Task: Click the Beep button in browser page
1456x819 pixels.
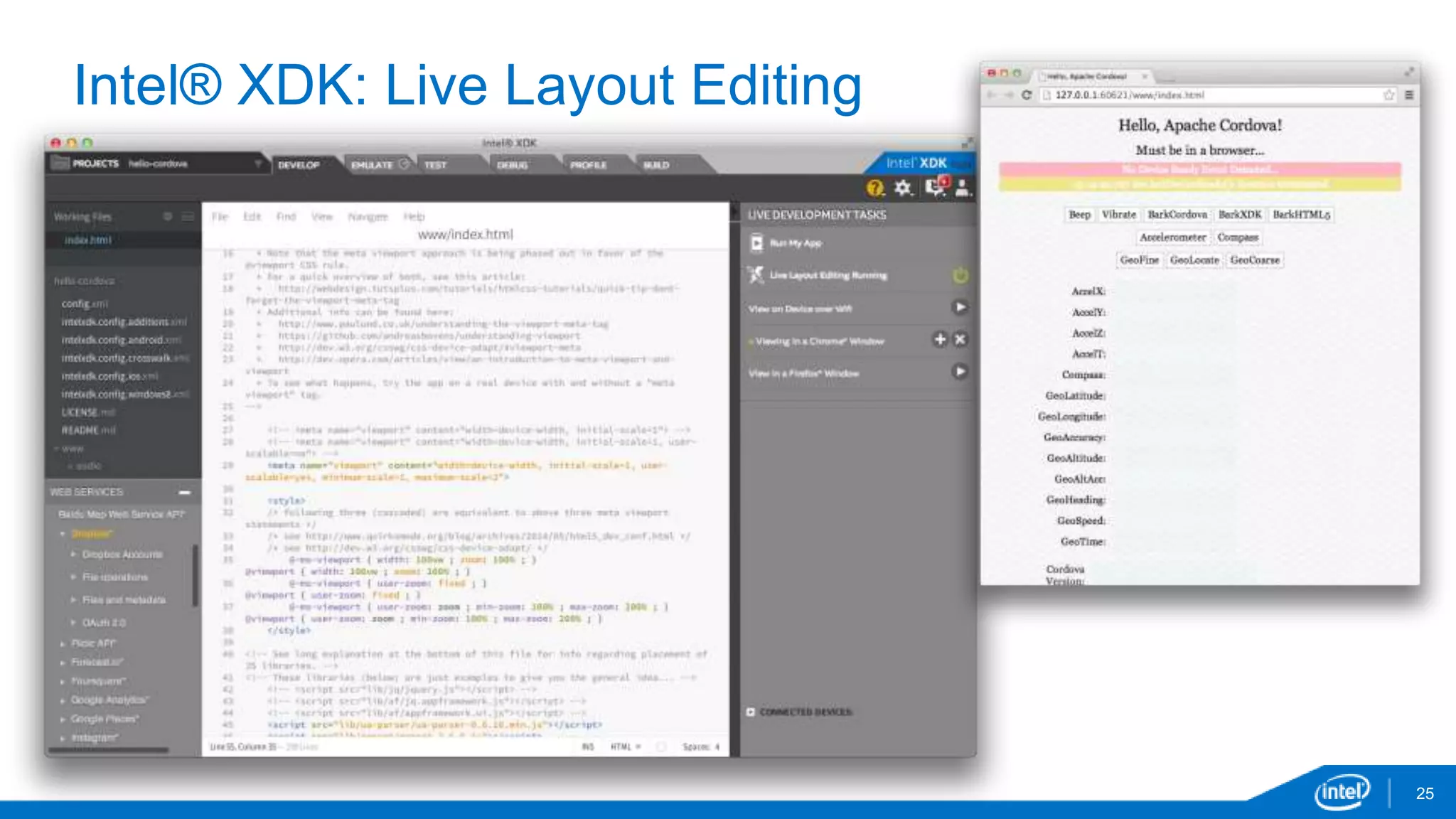Action: point(1079,215)
